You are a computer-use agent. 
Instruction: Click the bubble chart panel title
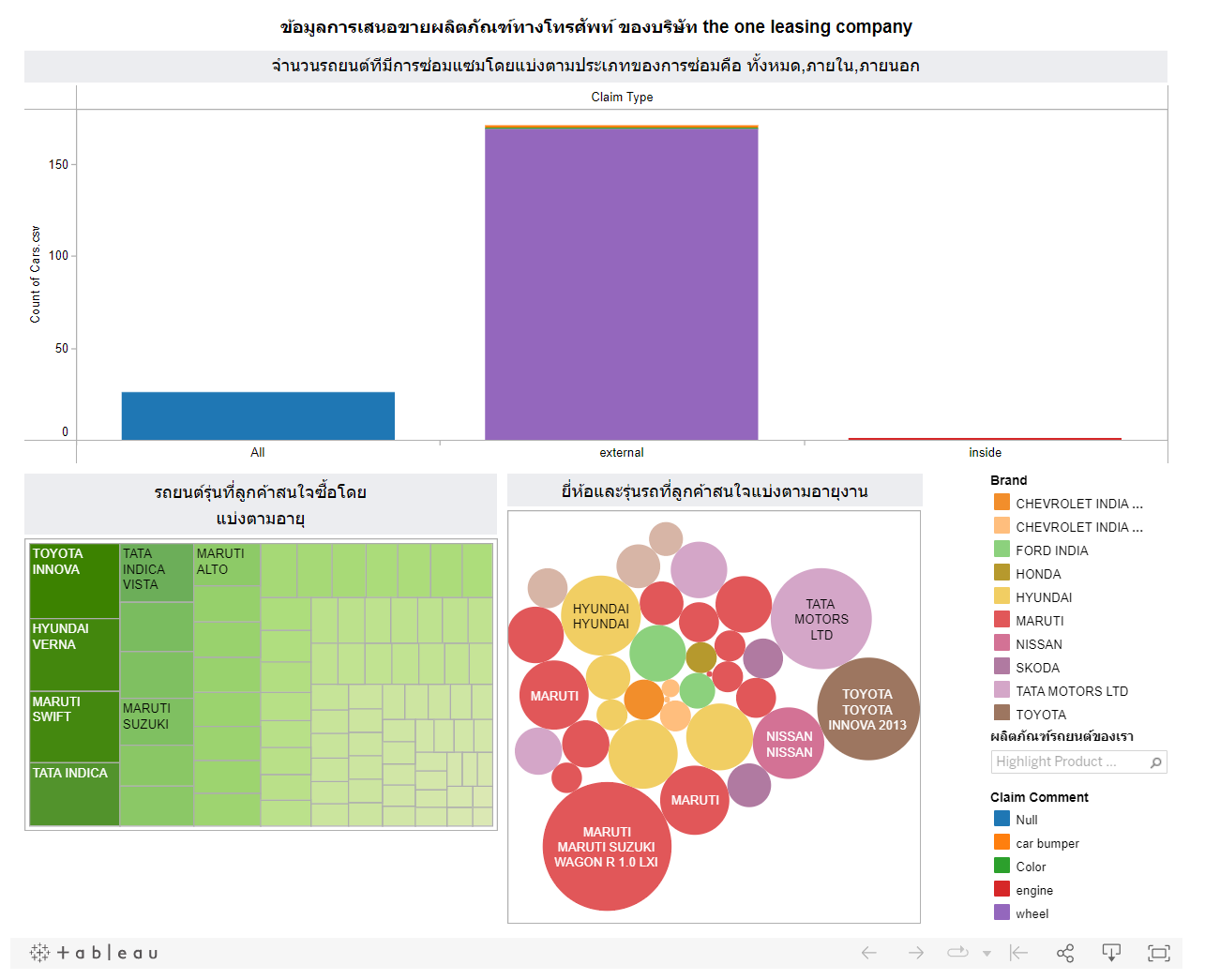tap(713, 490)
